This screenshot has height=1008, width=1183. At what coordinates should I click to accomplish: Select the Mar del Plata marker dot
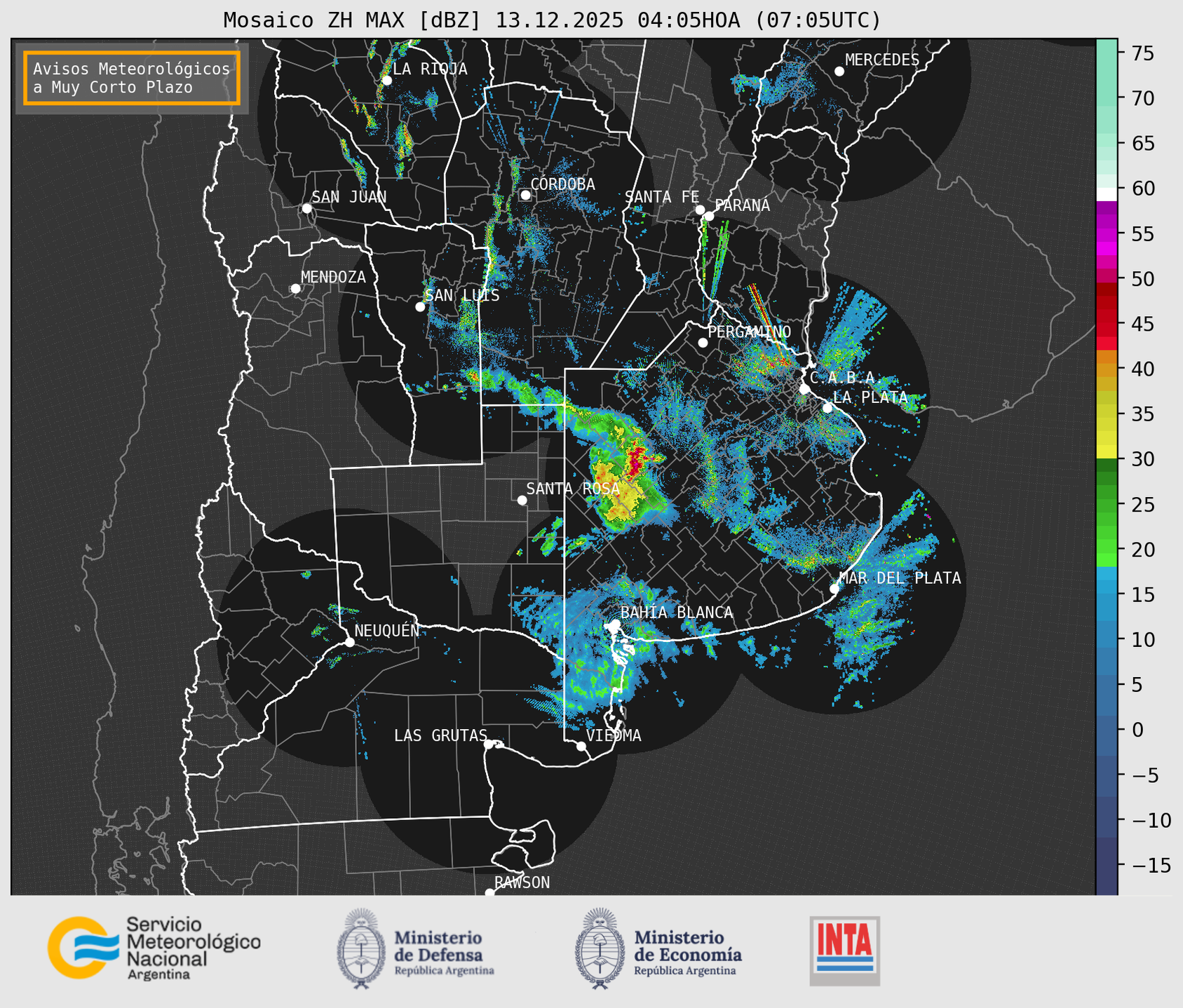(834, 589)
